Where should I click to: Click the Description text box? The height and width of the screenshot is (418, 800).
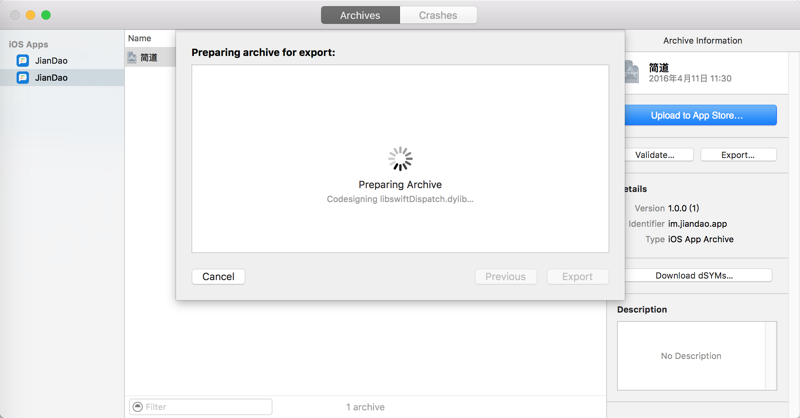point(696,356)
